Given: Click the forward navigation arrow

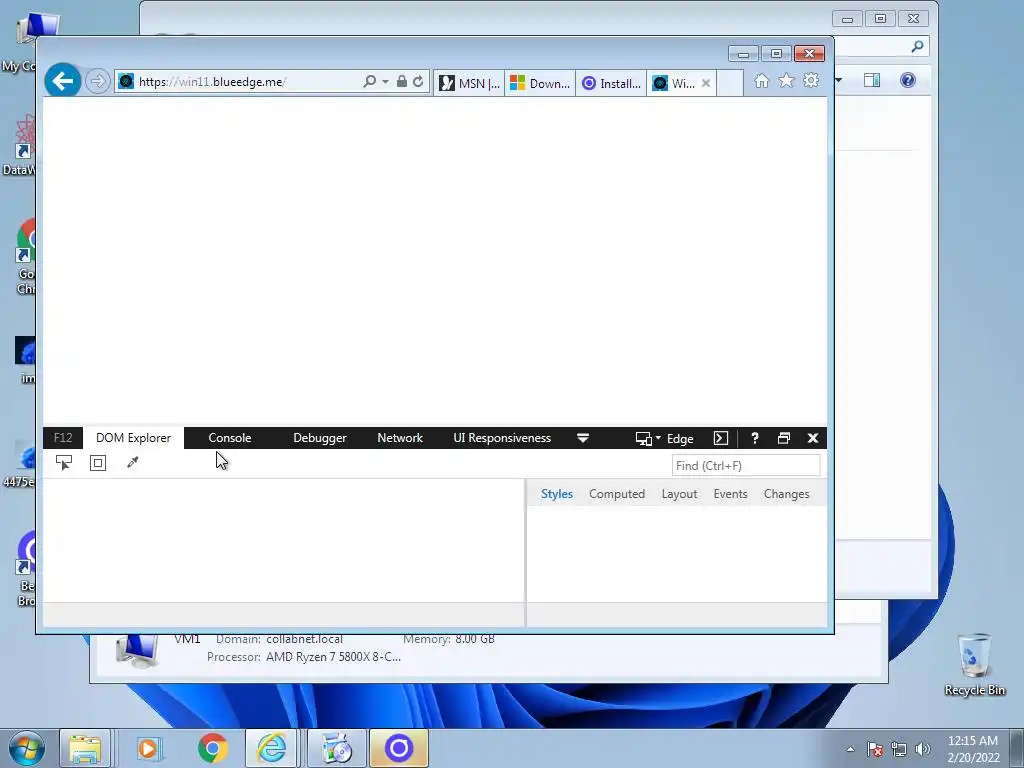Looking at the screenshot, I should coord(97,82).
